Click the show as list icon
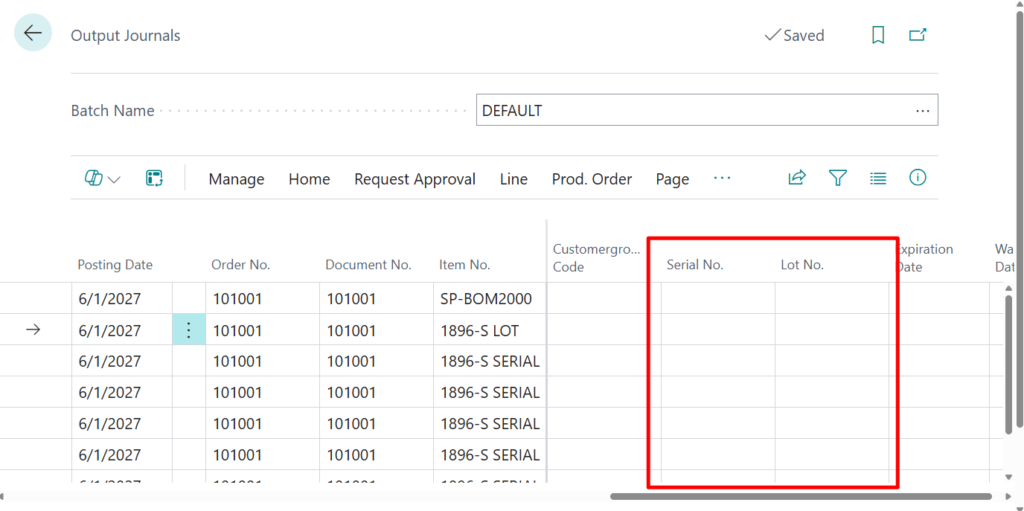1024x511 pixels. [x=878, y=178]
